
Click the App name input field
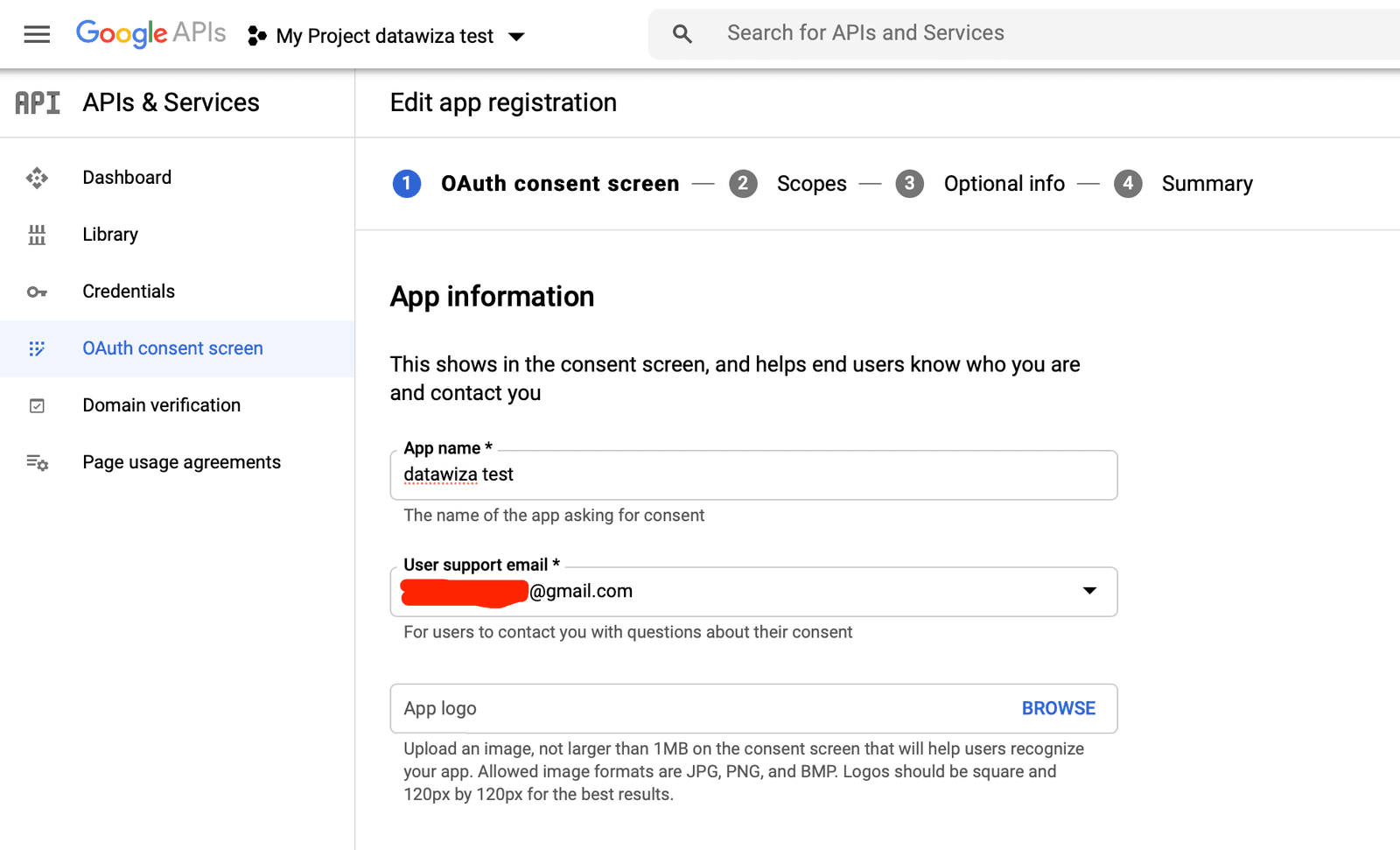click(x=753, y=475)
